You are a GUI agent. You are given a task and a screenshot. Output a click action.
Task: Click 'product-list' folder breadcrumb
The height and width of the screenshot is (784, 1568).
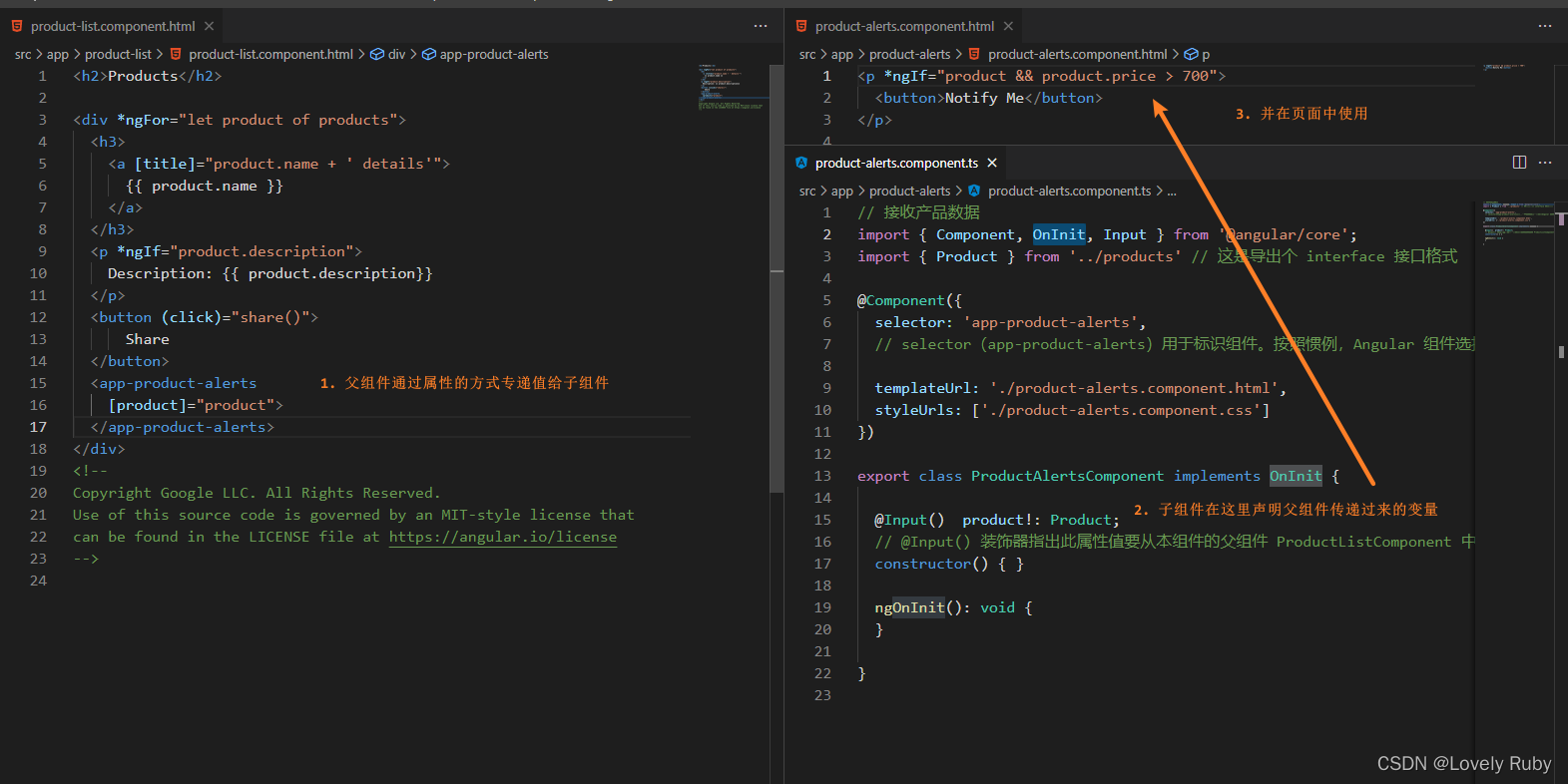coord(118,54)
